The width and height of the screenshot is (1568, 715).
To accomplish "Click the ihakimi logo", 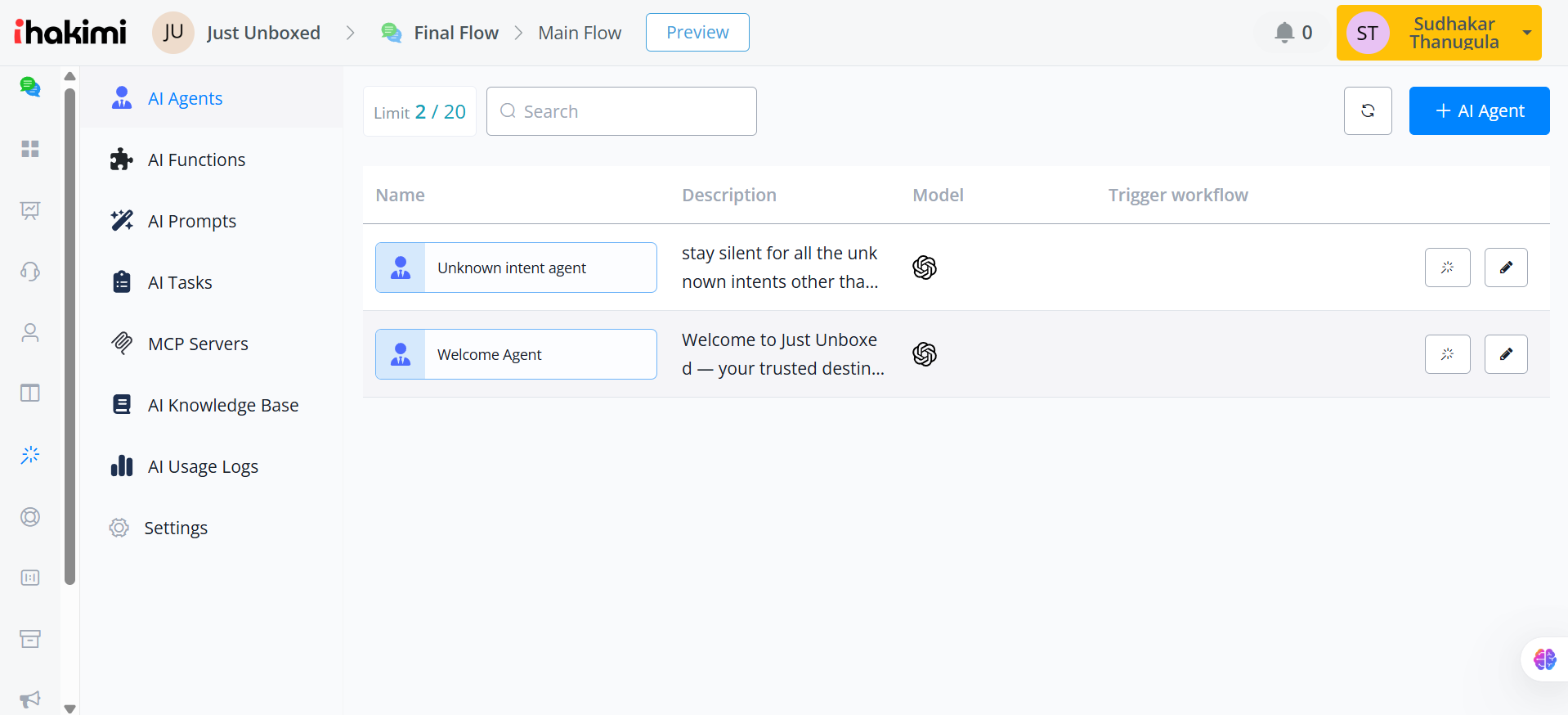I will (70, 32).
